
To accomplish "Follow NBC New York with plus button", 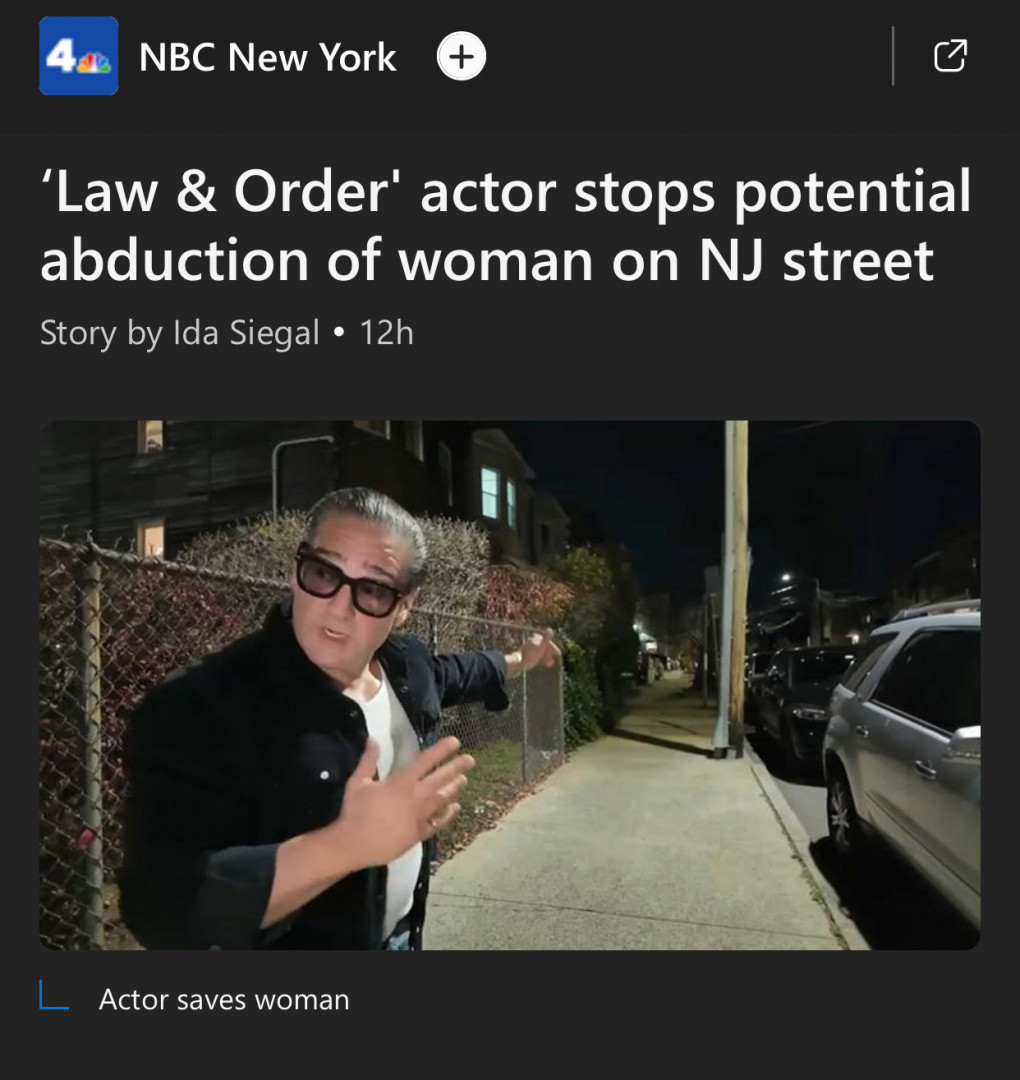I will click(461, 56).
